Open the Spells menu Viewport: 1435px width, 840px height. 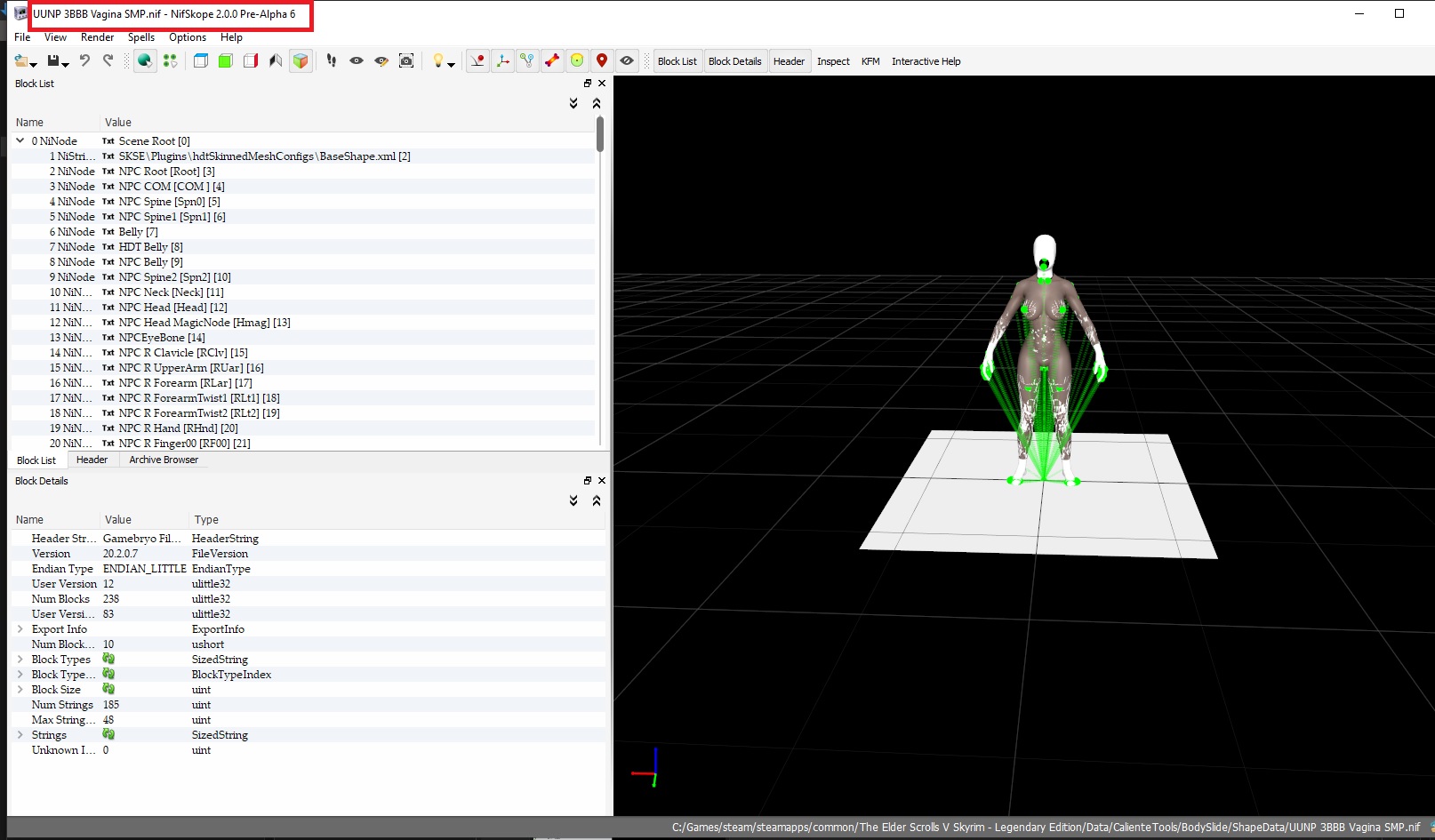click(x=140, y=37)
